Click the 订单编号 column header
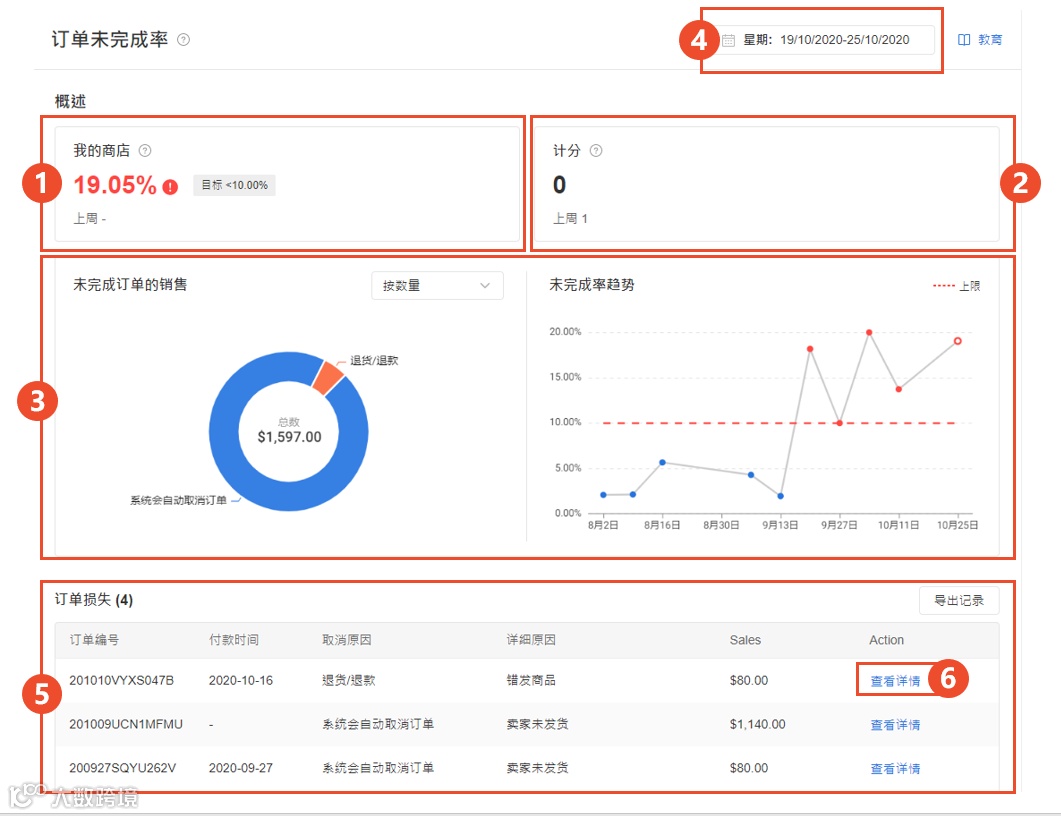The image size is (1061, 816). (94, 640)
